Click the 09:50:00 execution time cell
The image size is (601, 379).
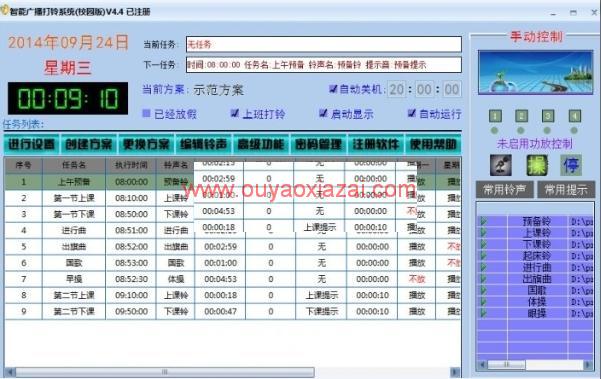[131, 311]
